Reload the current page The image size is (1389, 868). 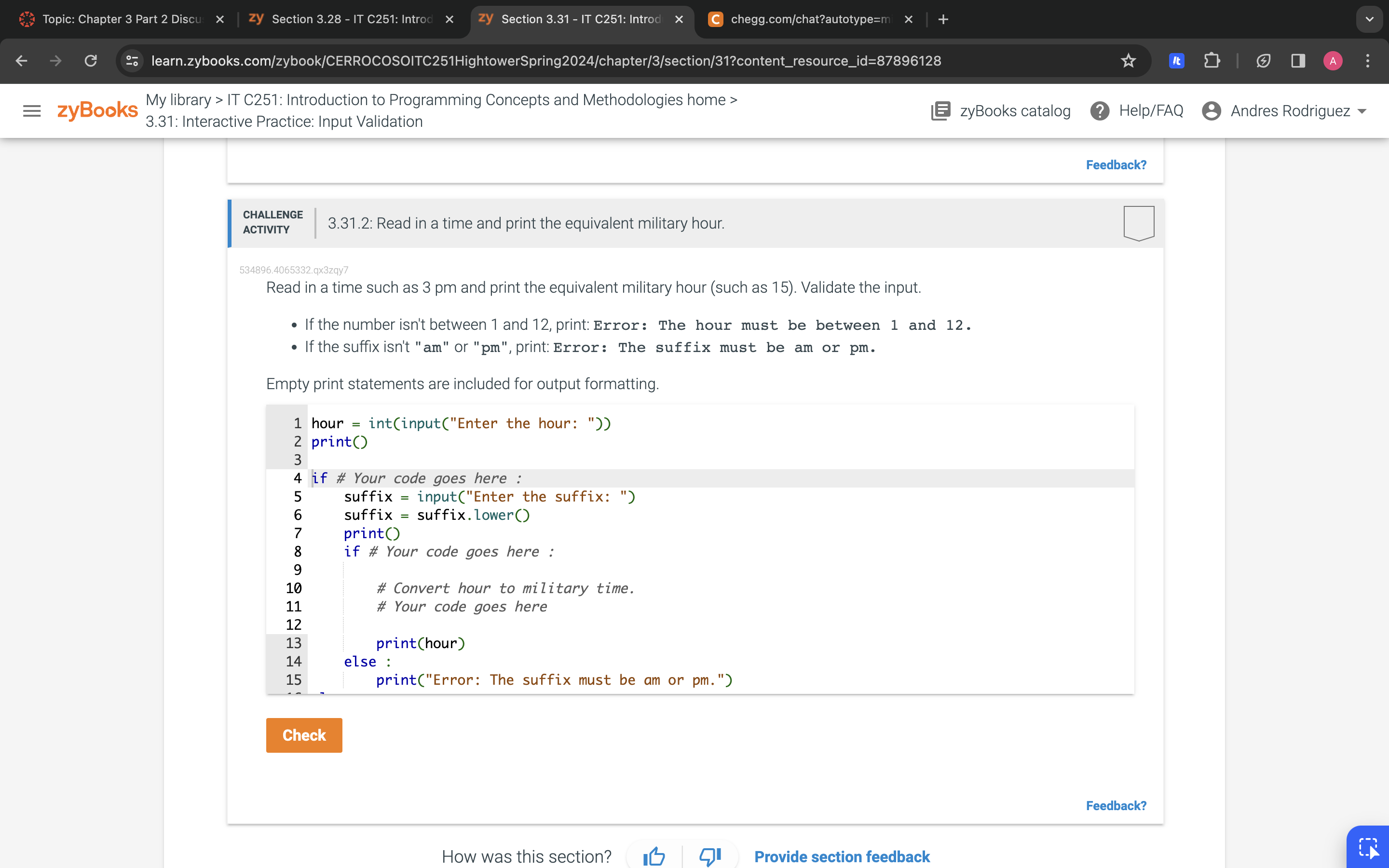90,60
